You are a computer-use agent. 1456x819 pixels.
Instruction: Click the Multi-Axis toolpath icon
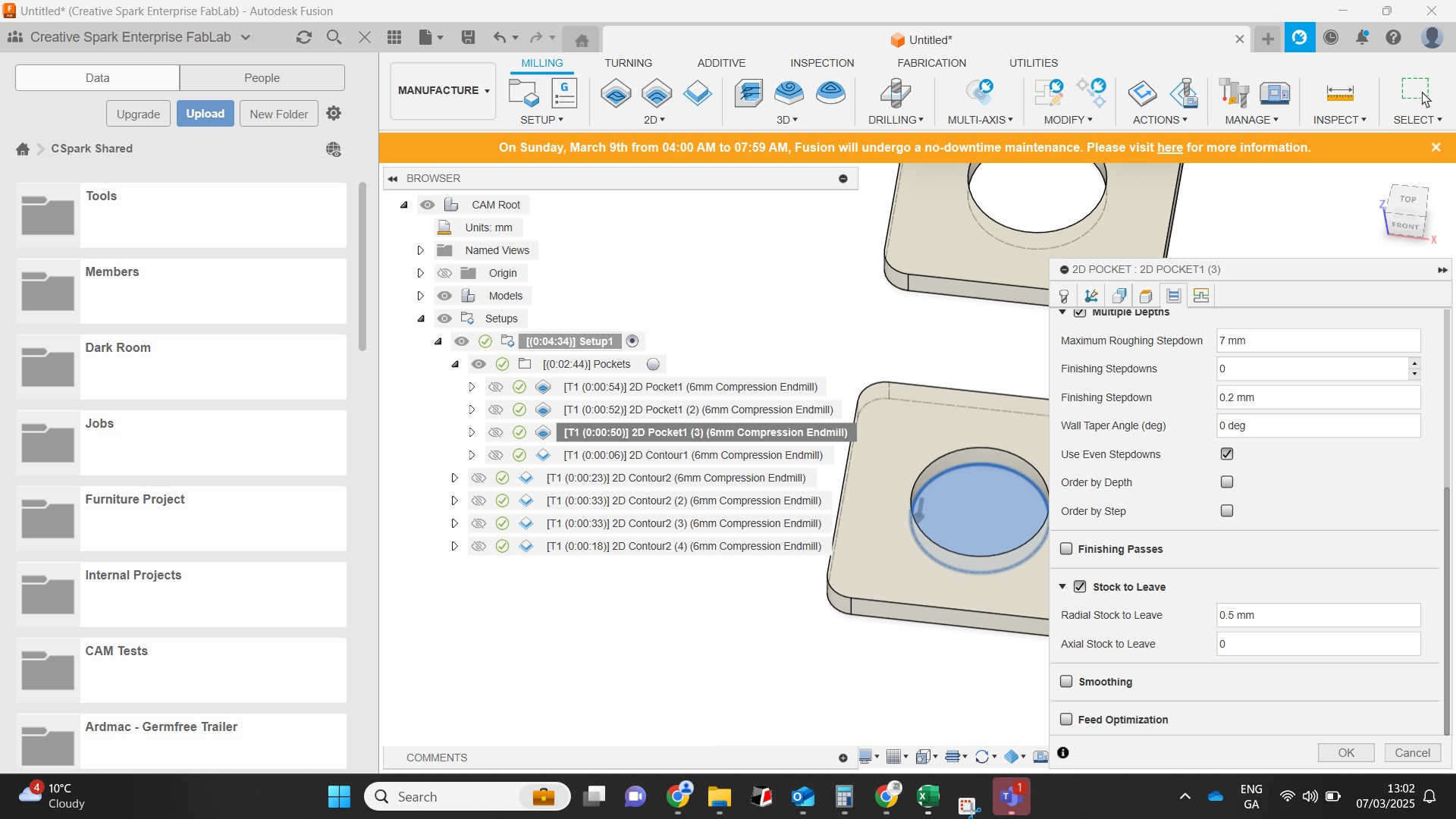[x=979, y=93]
